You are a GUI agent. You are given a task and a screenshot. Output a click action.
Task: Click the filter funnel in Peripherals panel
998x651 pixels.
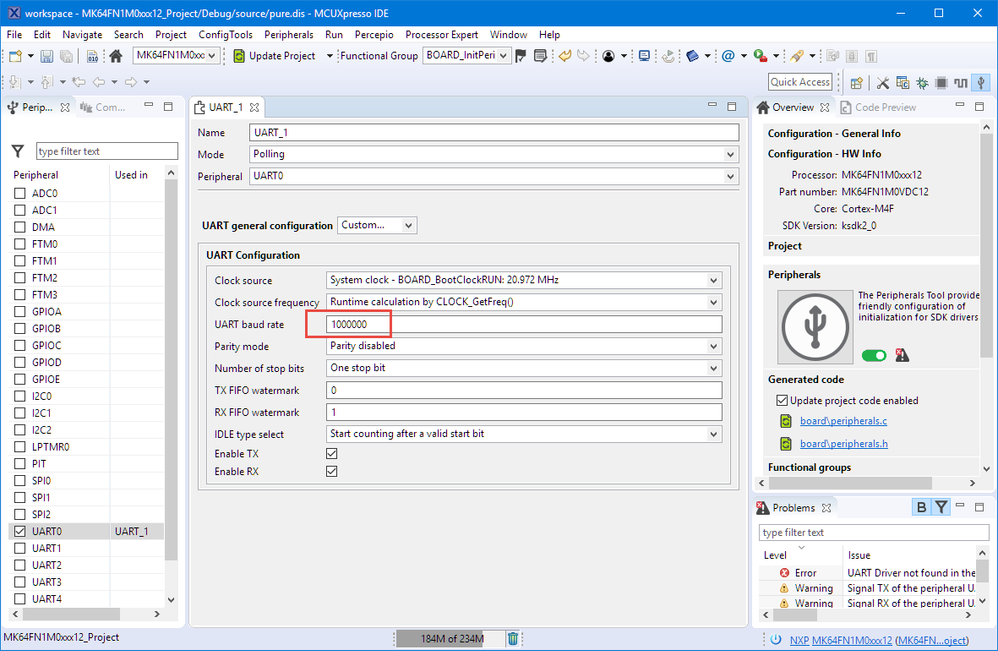[x=18, y=151]
